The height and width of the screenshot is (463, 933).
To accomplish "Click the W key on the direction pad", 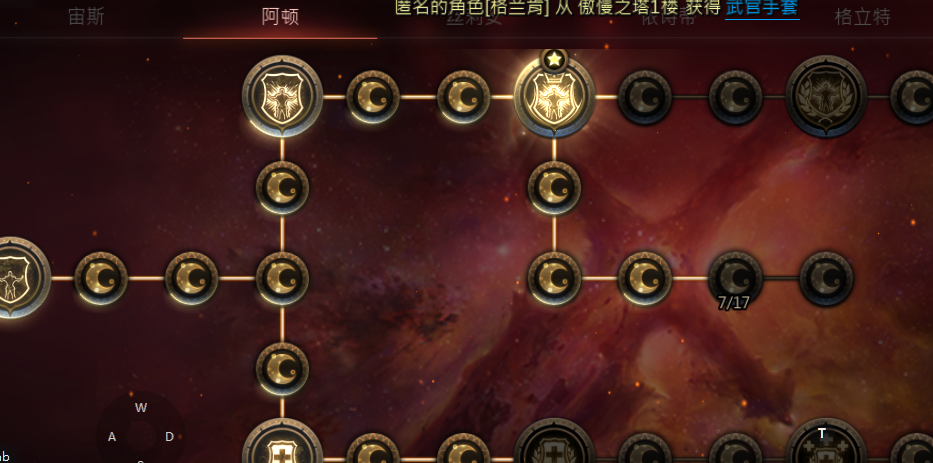I will [141, 408].
